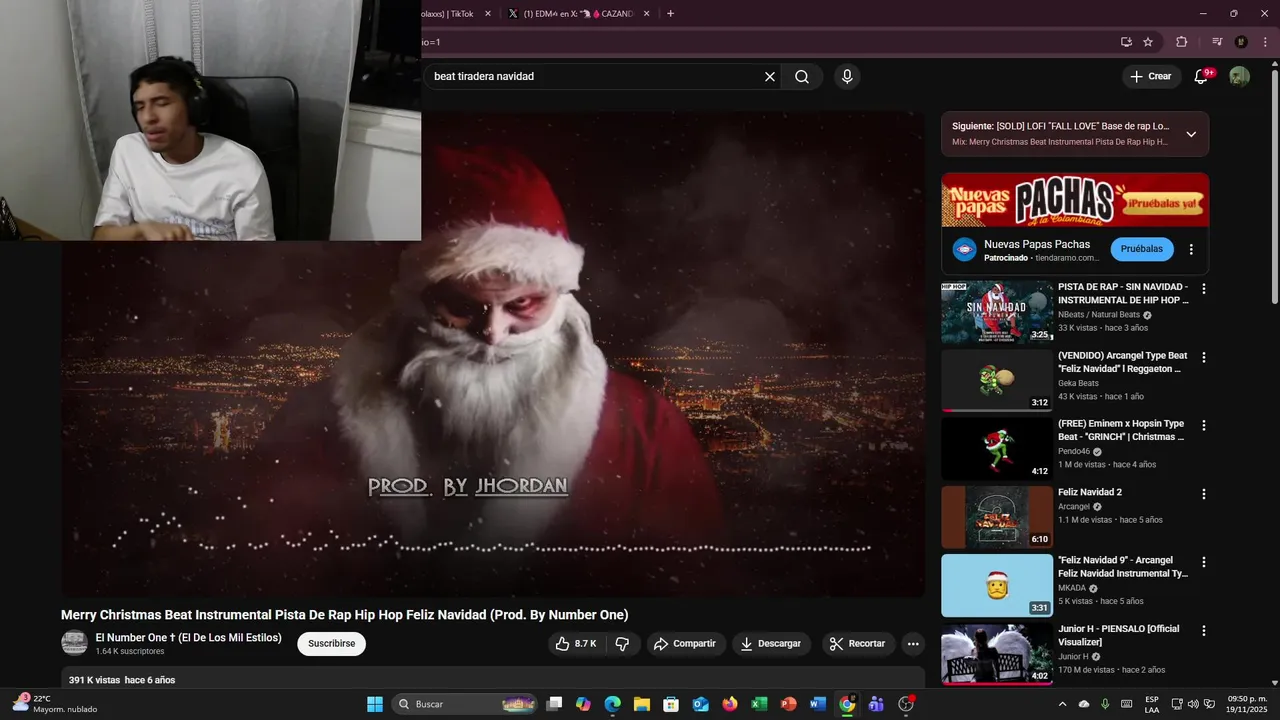Switch to the EDM en X tab
The height and width of the screenshot is (720, 1280).
pyautogui.click(x=578, y=14)
